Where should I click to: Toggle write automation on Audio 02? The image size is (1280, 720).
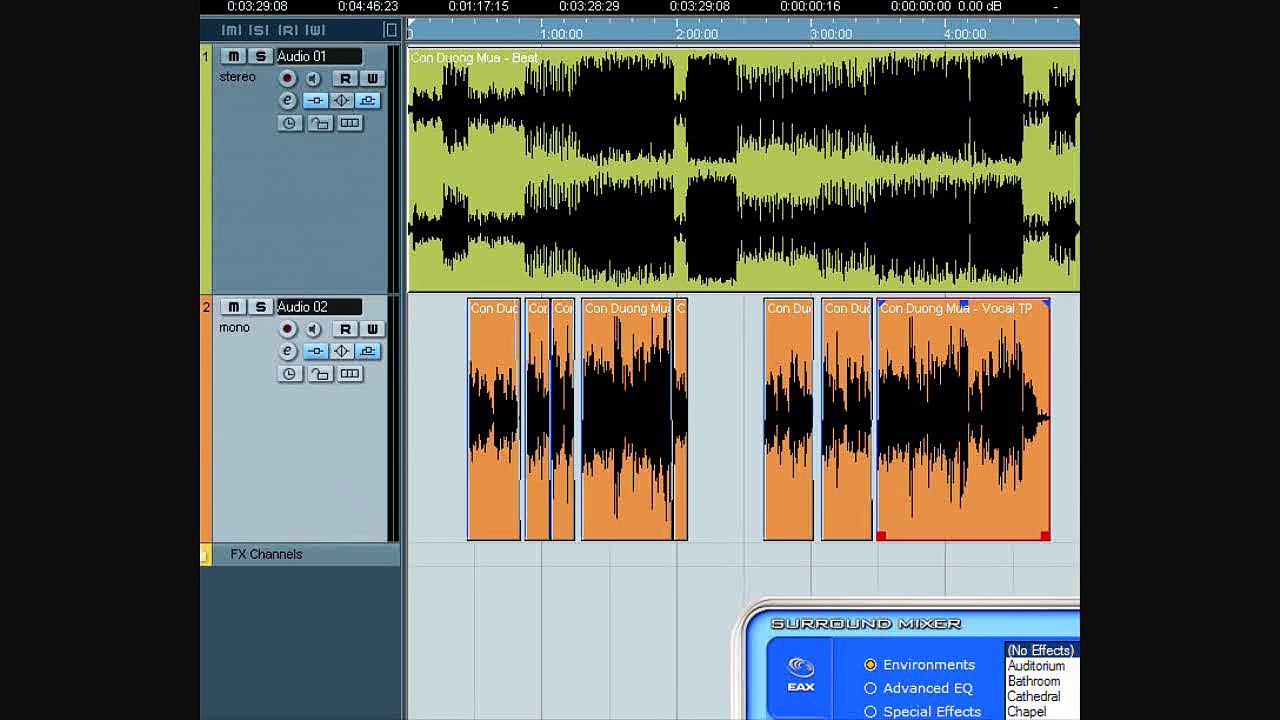[x=372, y=329]
